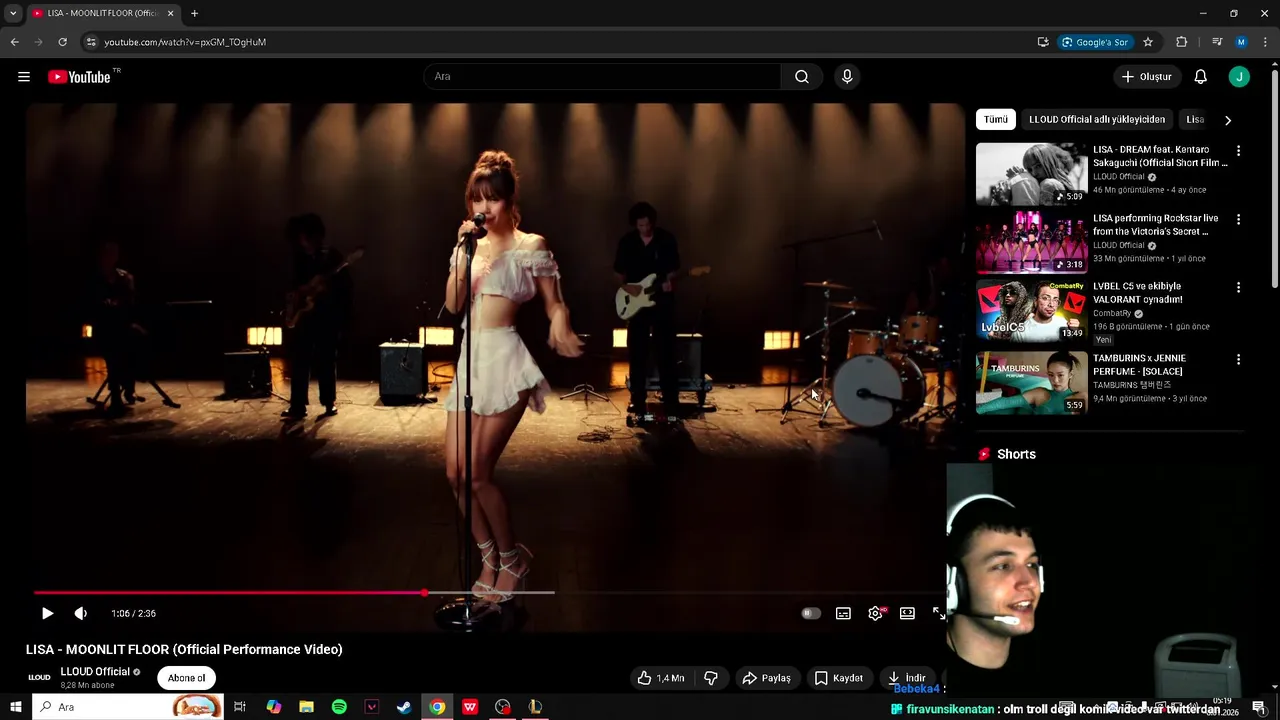Click the search magnifier button
The height and width of the screenshot is (720, 1280).
tap(802, 77)
